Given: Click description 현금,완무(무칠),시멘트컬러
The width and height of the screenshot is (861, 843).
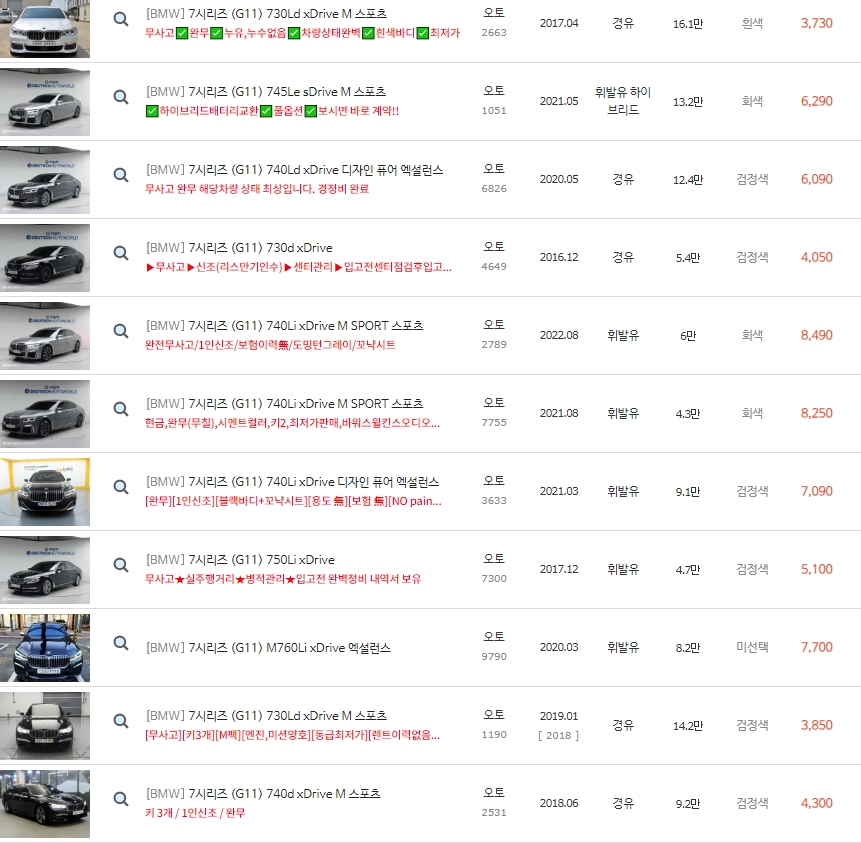Looking at the screenshot, I should click(x=292, y=423).
